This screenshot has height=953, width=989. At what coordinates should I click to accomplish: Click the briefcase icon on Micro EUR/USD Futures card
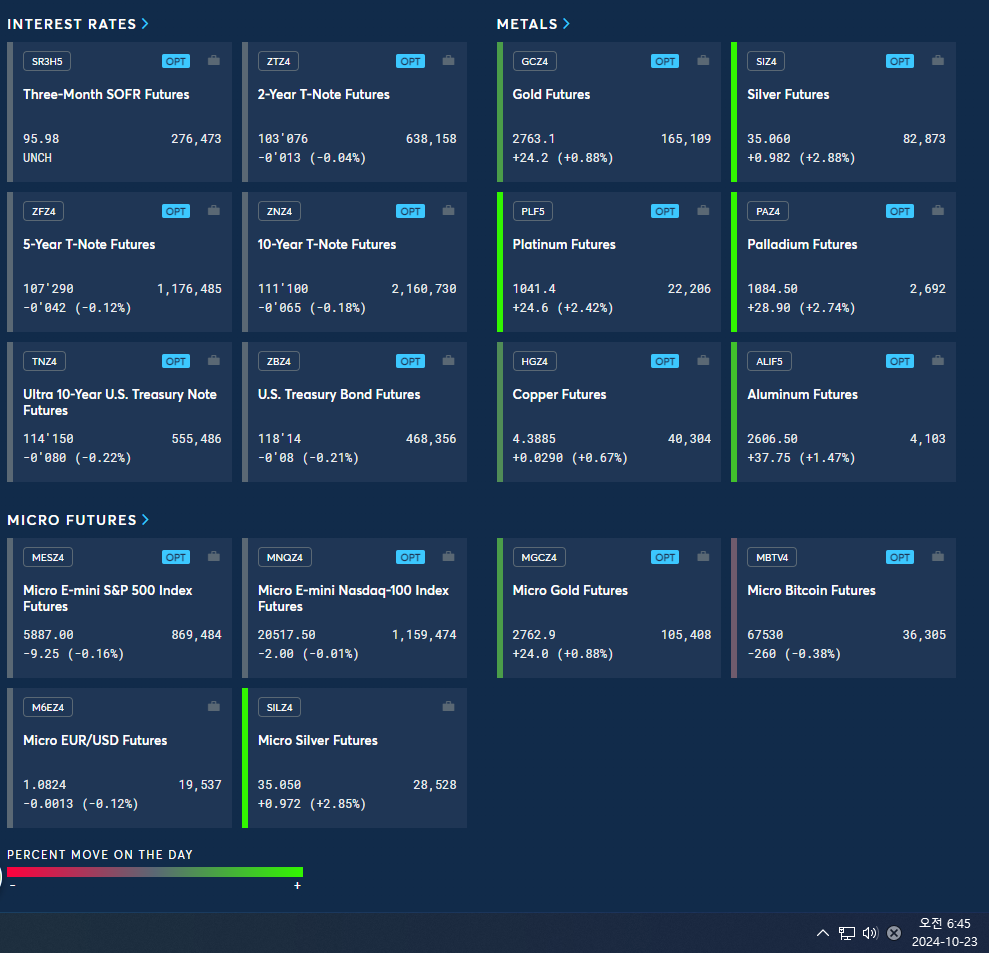(214, 707)
